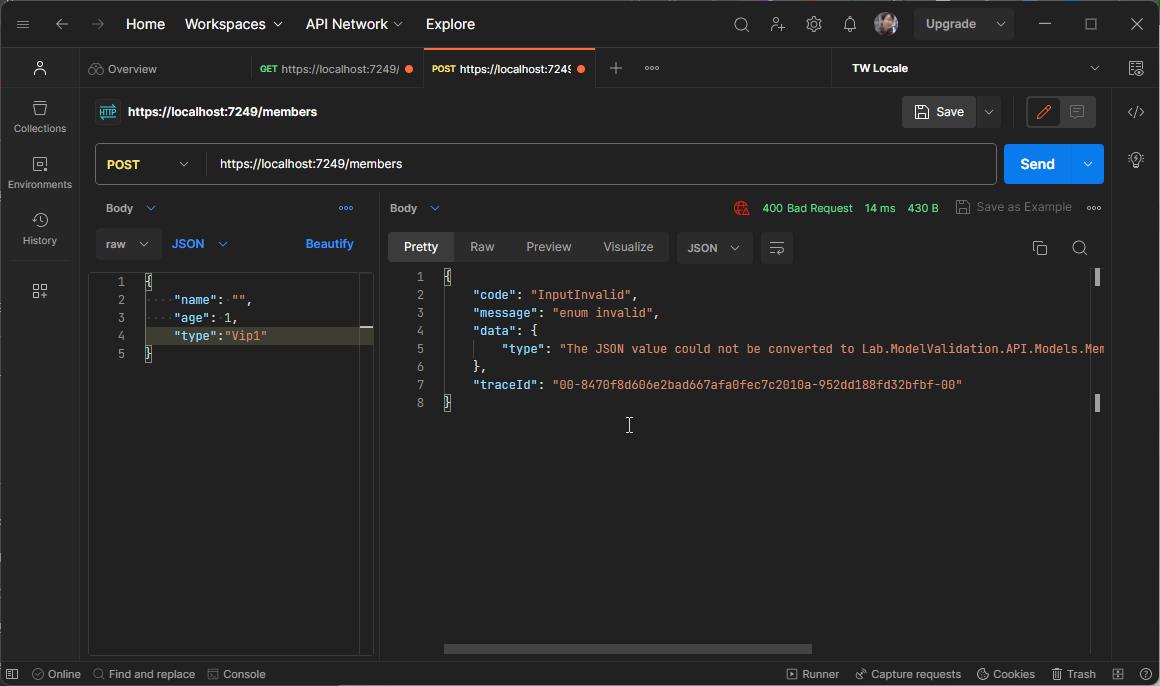
Task: Open the configure workspace sidebar icon
Action: point(40,291)
